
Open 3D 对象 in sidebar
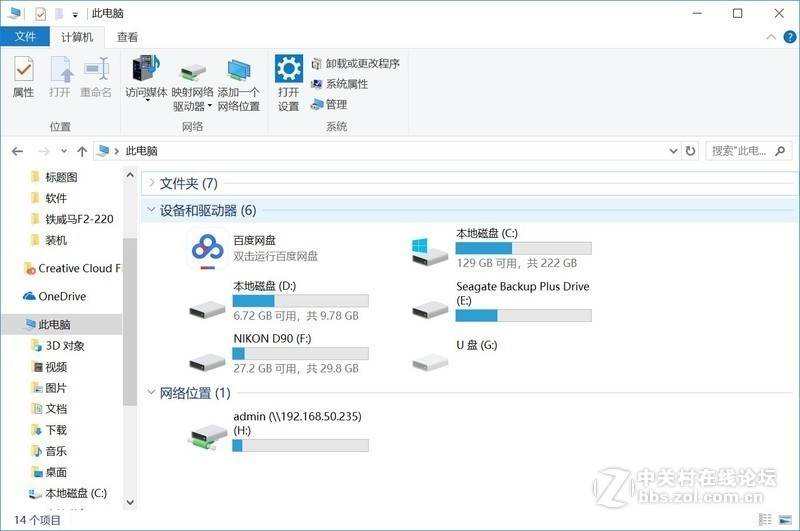coord(58,346)
